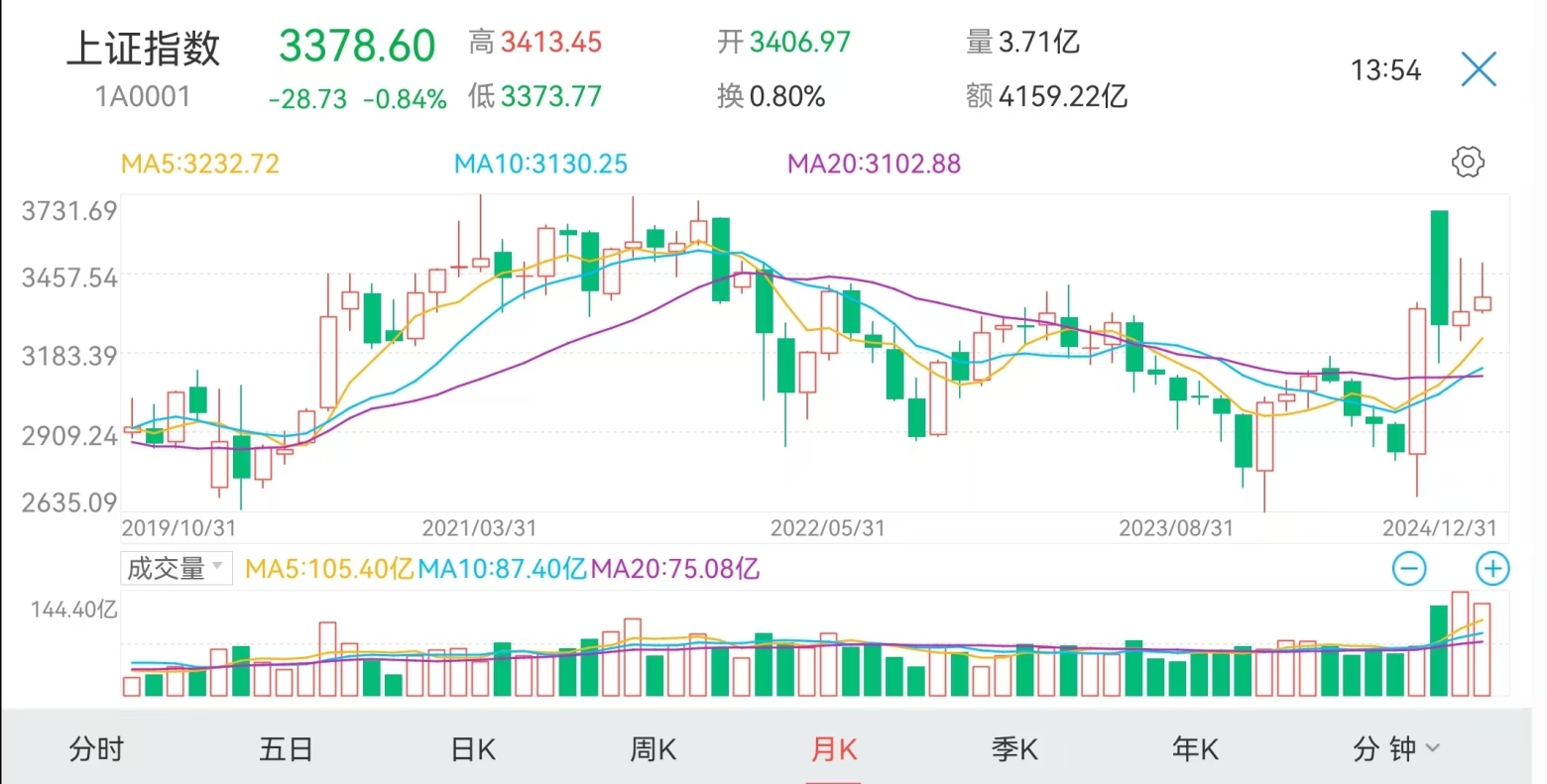
Task: Click price axis label 3183.39
Action: click(69, 356)
